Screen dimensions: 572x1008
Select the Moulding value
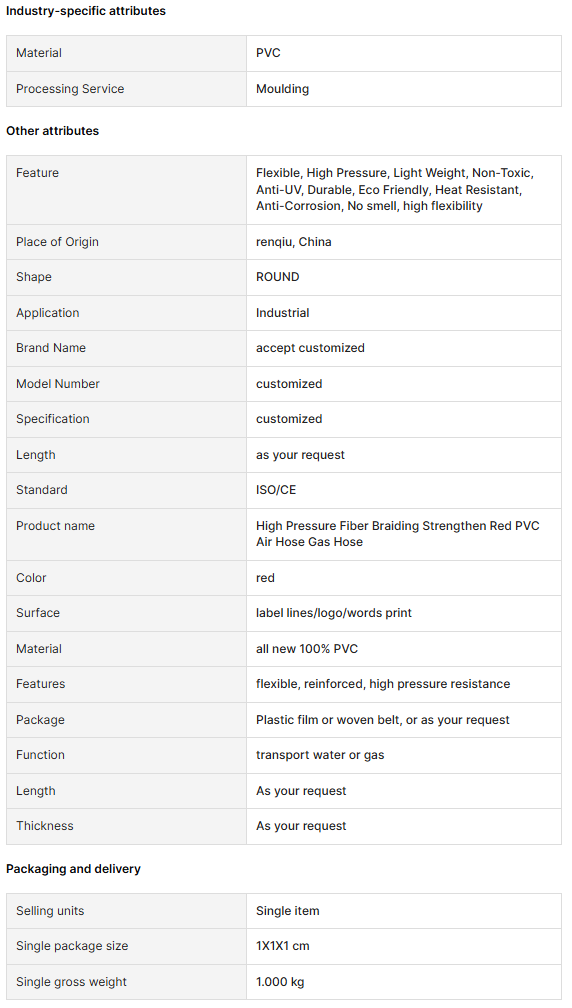(282, 89)
